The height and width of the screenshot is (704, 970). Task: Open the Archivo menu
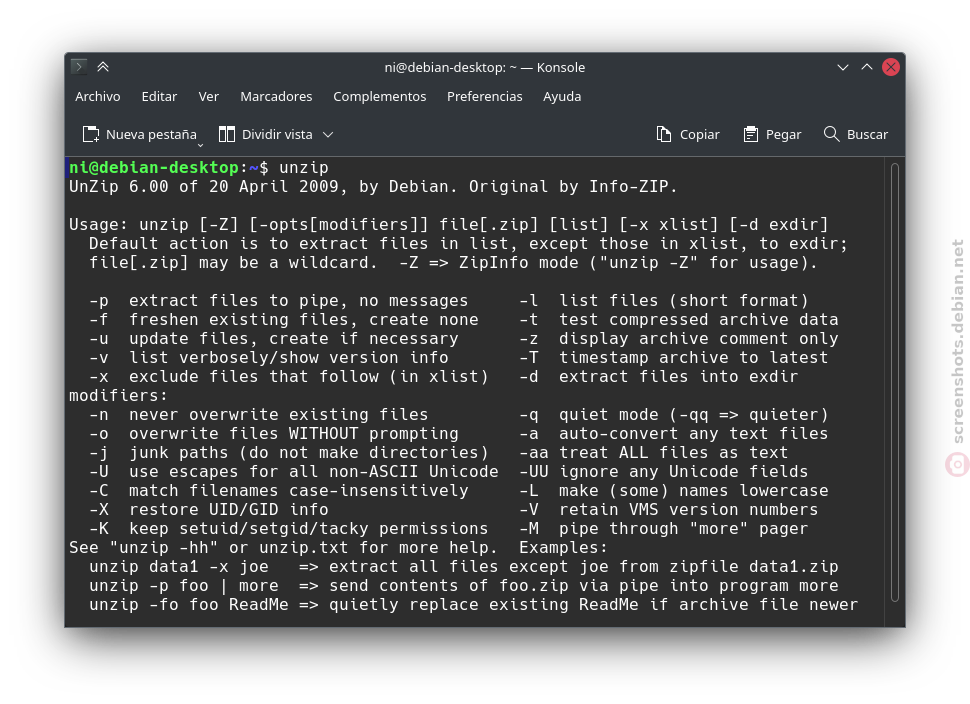coord(98,97)
